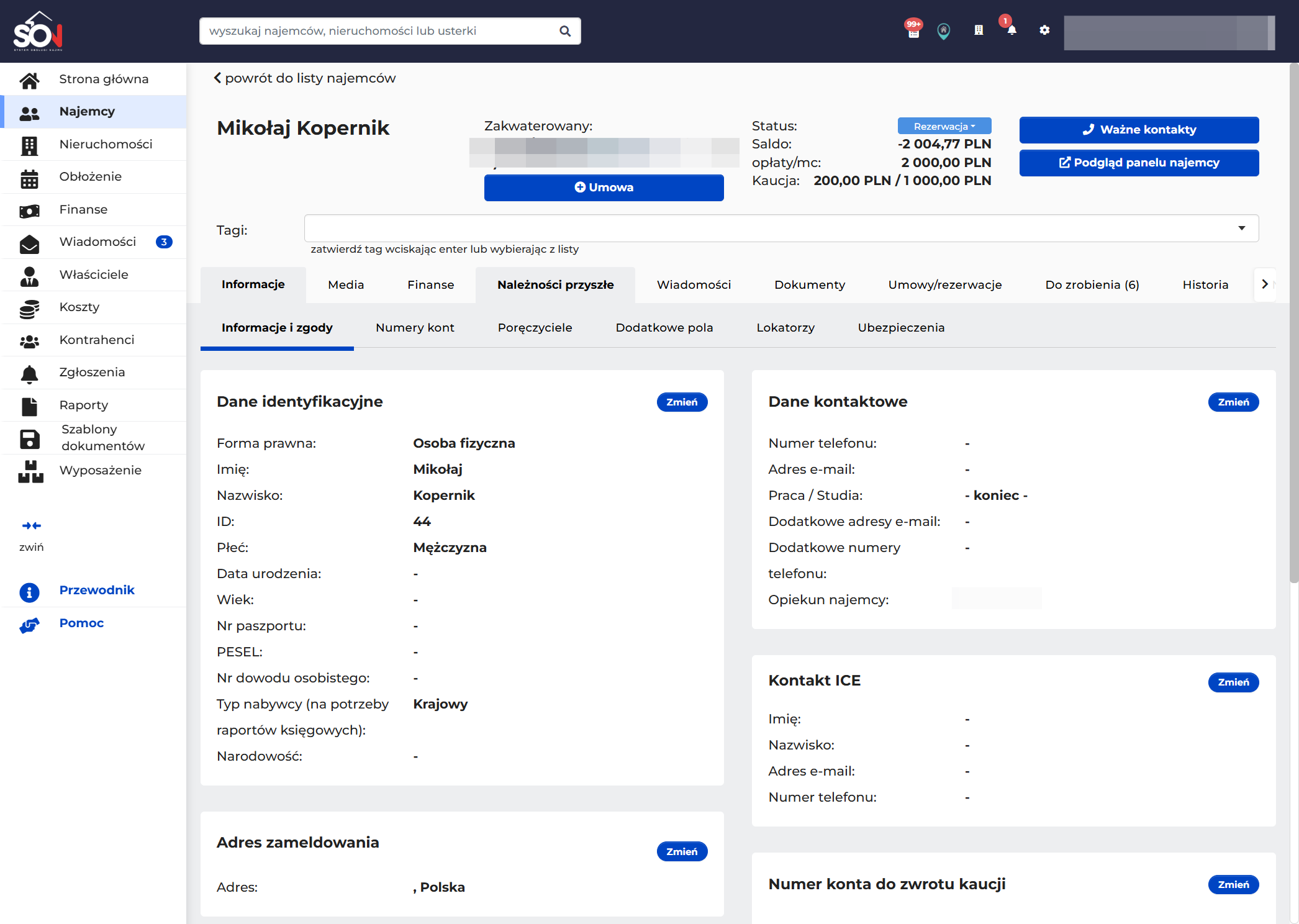Image resolution: width=1299 pixels, height=924 pixels.
Task: Click the Finanse money icon
Action: pos(29,211)
